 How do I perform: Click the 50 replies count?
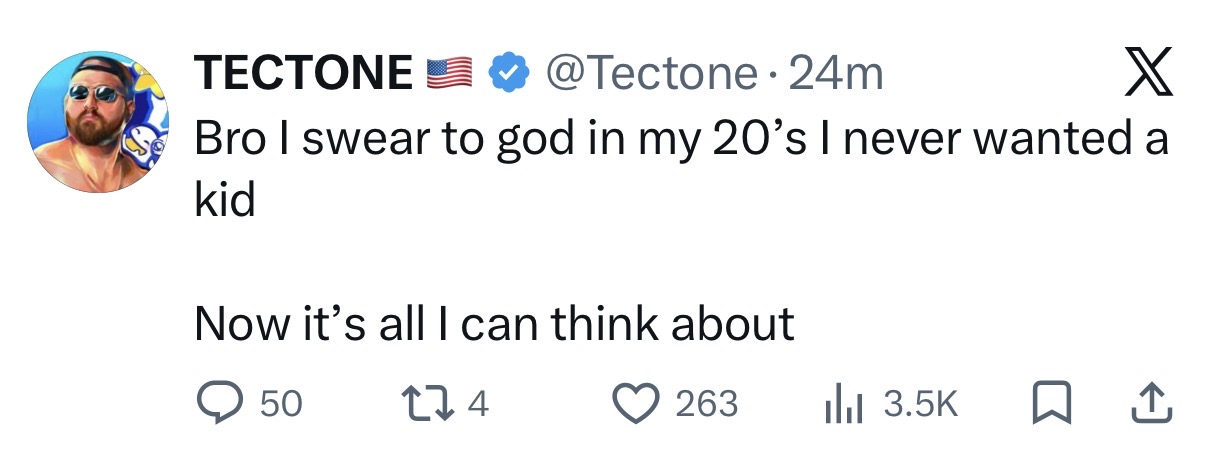pyautogui.click(x=280, y=403)
